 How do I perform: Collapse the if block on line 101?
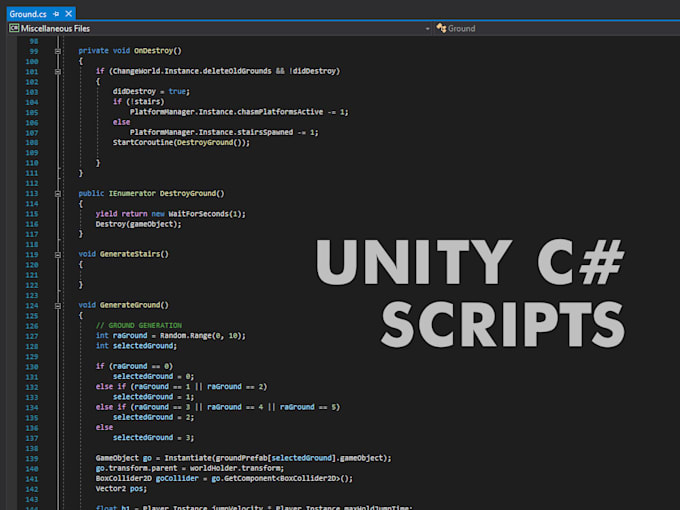pyautogui.click(x=58, y=72)
